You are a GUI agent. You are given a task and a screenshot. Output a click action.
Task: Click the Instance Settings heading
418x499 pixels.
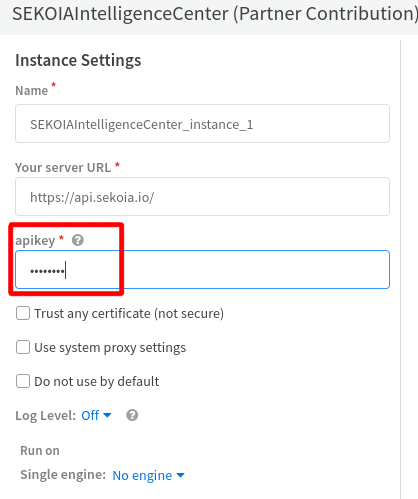click(x=78, y=61)
